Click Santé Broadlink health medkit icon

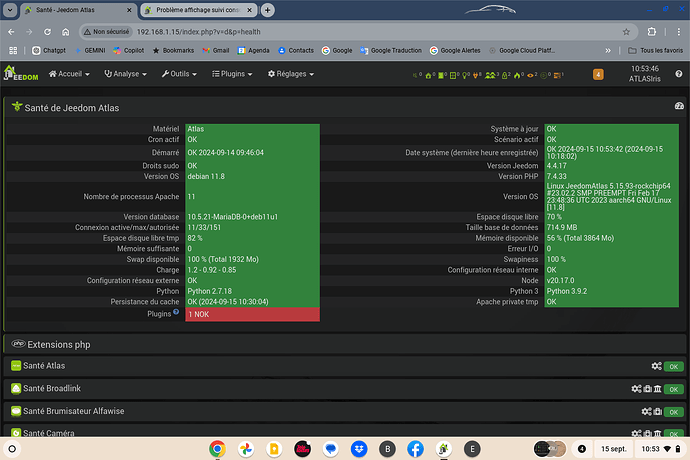coord(648,389)
